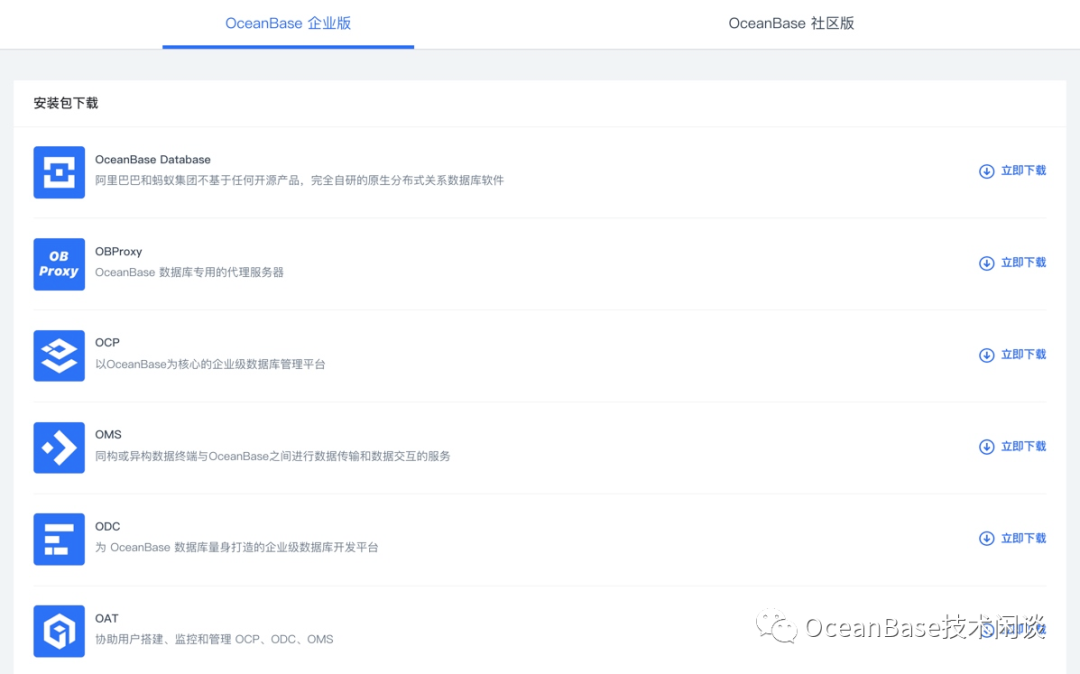This screenshot has height=674, width=1080.
Task: Click 立即下载 link for OCP
Action: pos(1023,355)
